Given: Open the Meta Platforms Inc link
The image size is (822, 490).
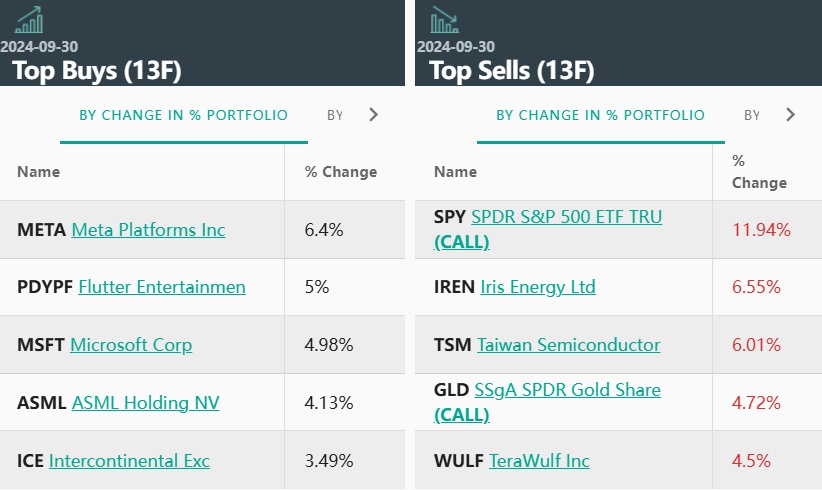Looking at the screenshot, I should 148,230.
